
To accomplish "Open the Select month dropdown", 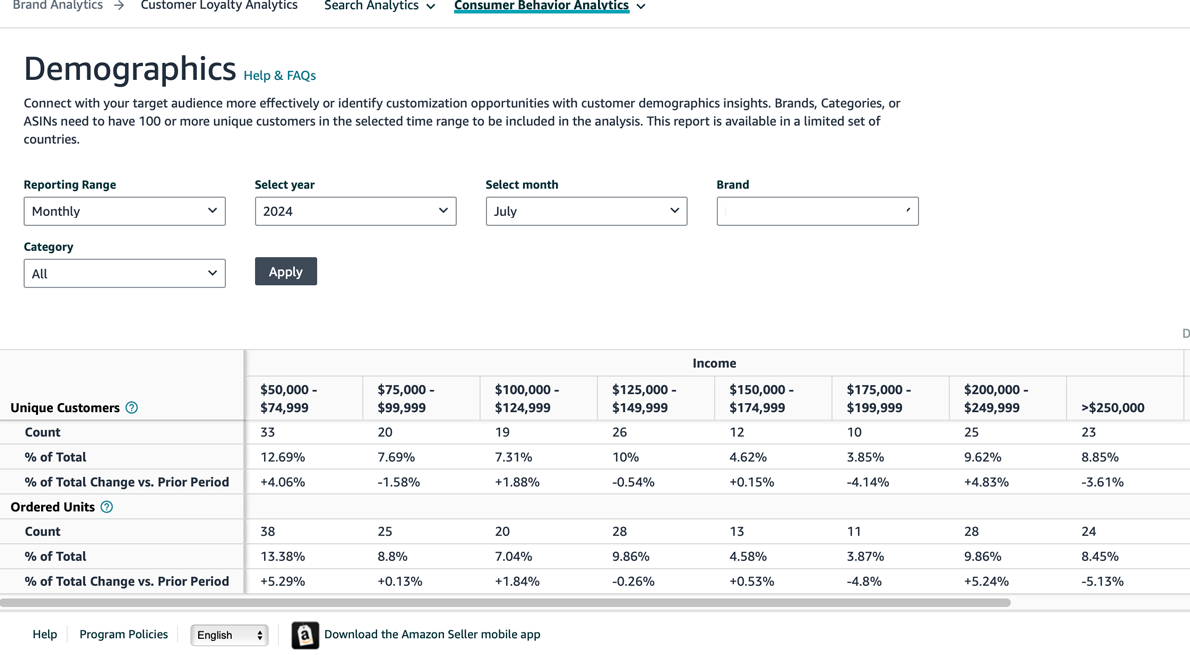I will point(586,211).
